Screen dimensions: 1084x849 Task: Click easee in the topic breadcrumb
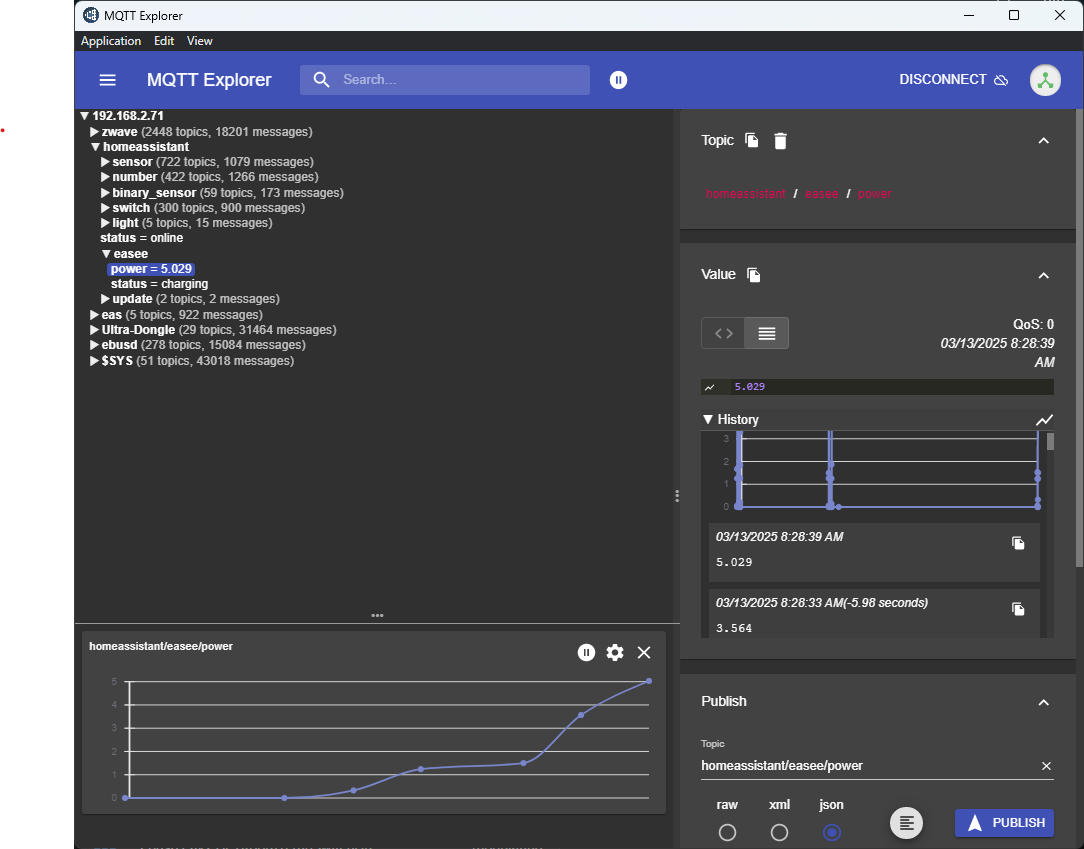(821, 194)
